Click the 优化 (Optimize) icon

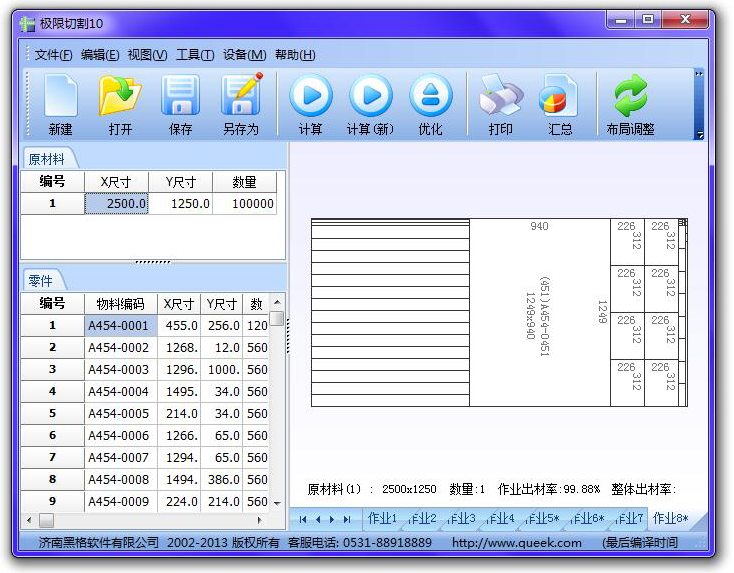pyautogui.click(x=430, y=96)
